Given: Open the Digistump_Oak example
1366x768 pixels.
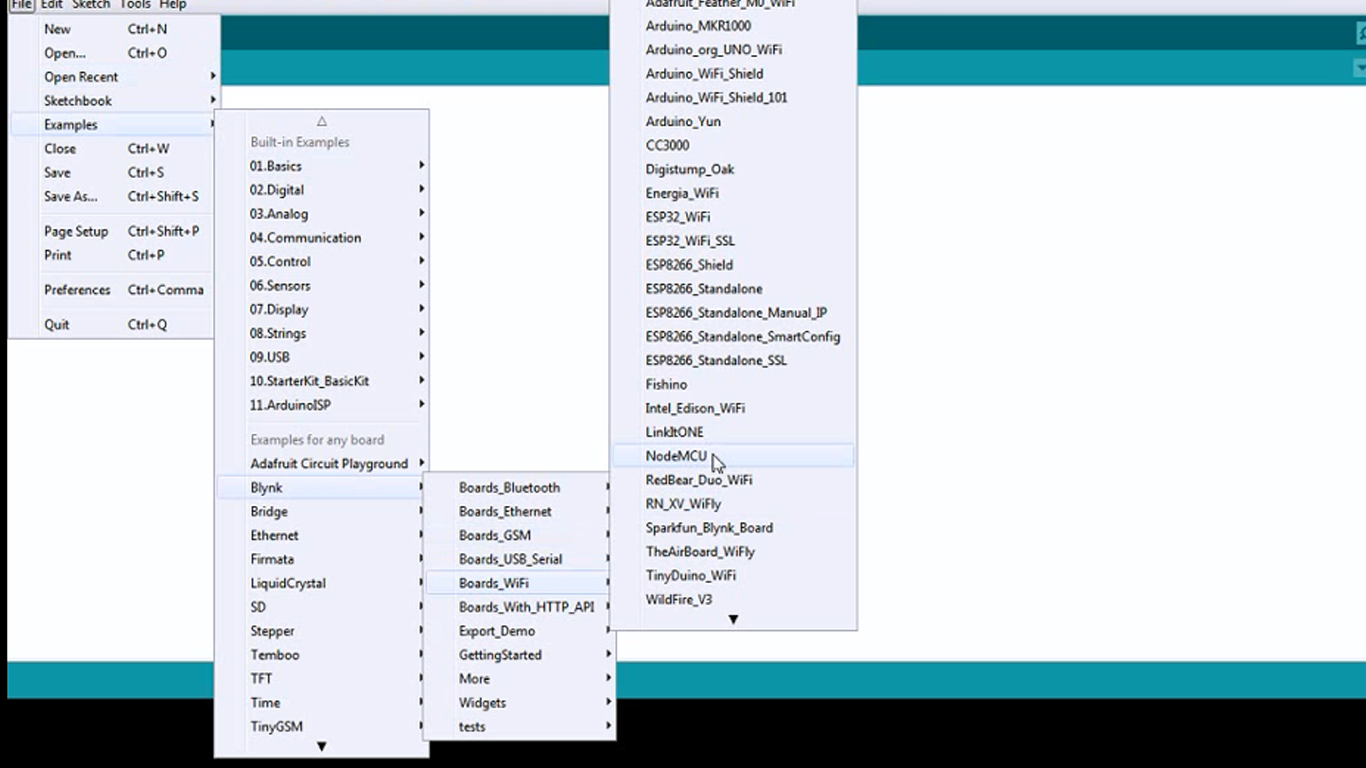Looking at the screenshot, I should (733, 170).
